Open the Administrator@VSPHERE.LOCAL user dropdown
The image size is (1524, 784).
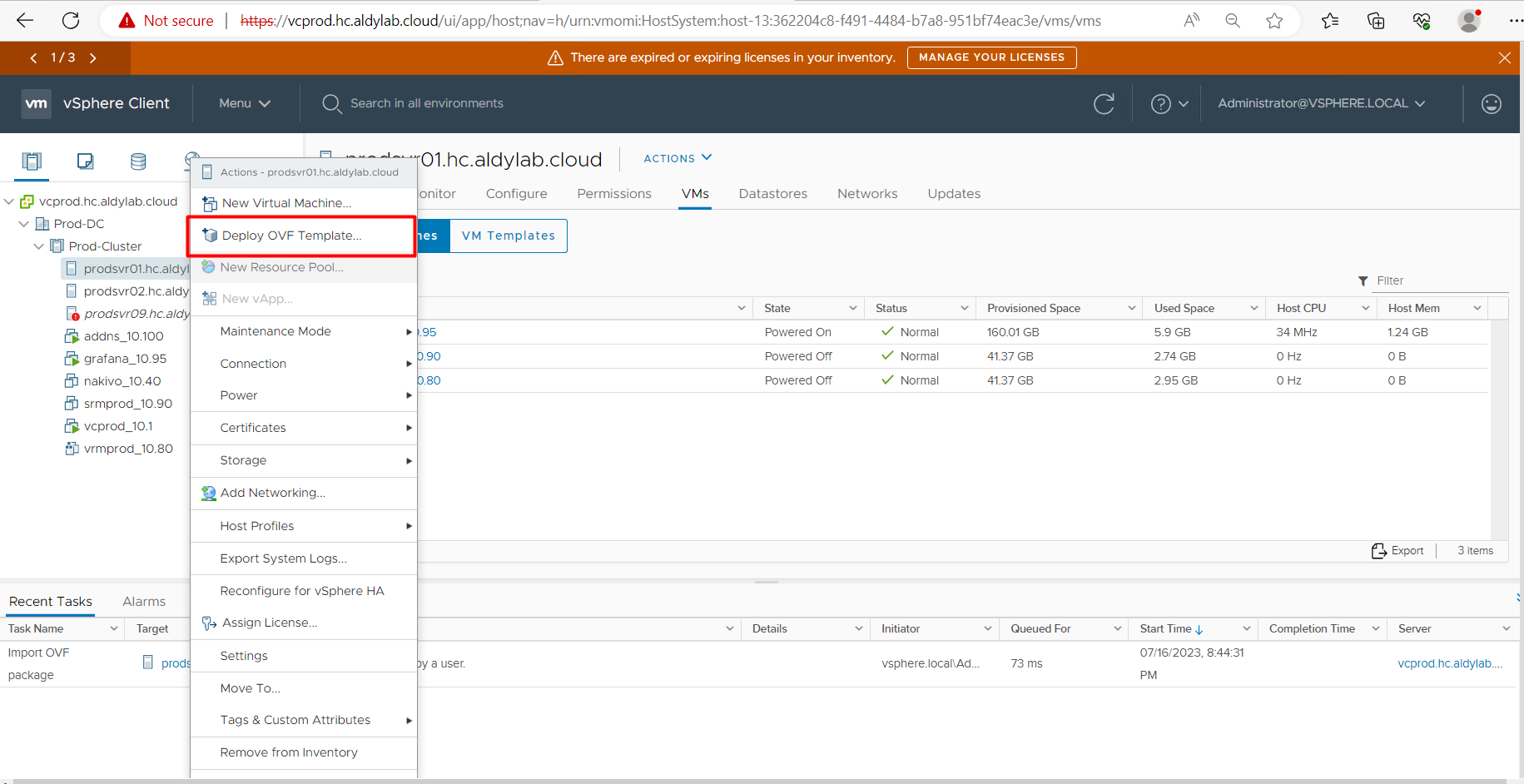(x=1321, y=104)
